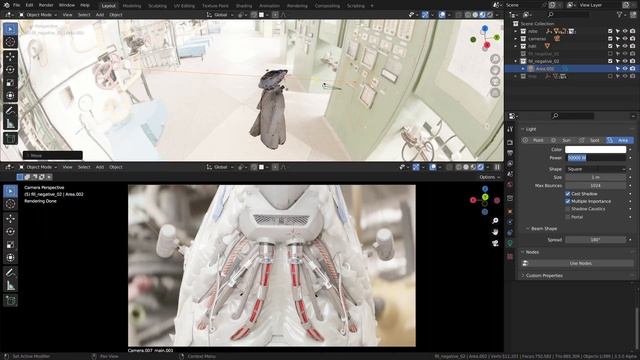The image size is (640, 360).
Task: Expand the Custom Properties panel
Action: click(x=523, y=276)
